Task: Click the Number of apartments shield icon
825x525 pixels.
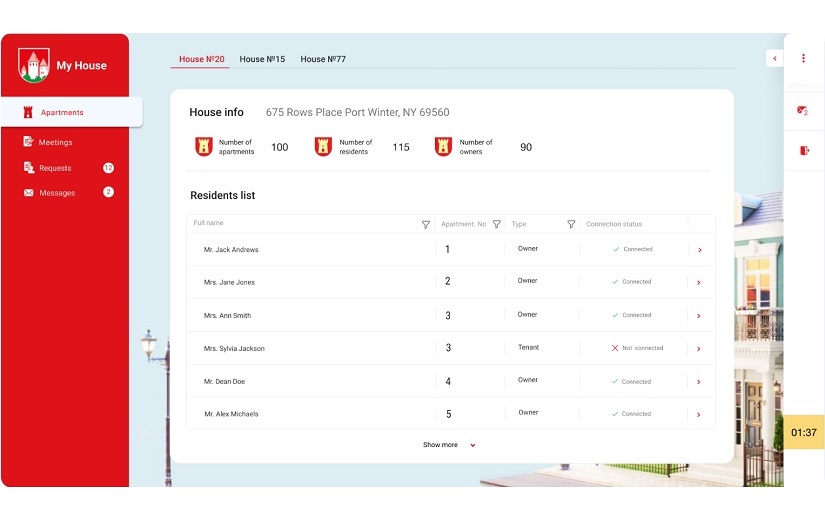Action: [x=204, y=147]
